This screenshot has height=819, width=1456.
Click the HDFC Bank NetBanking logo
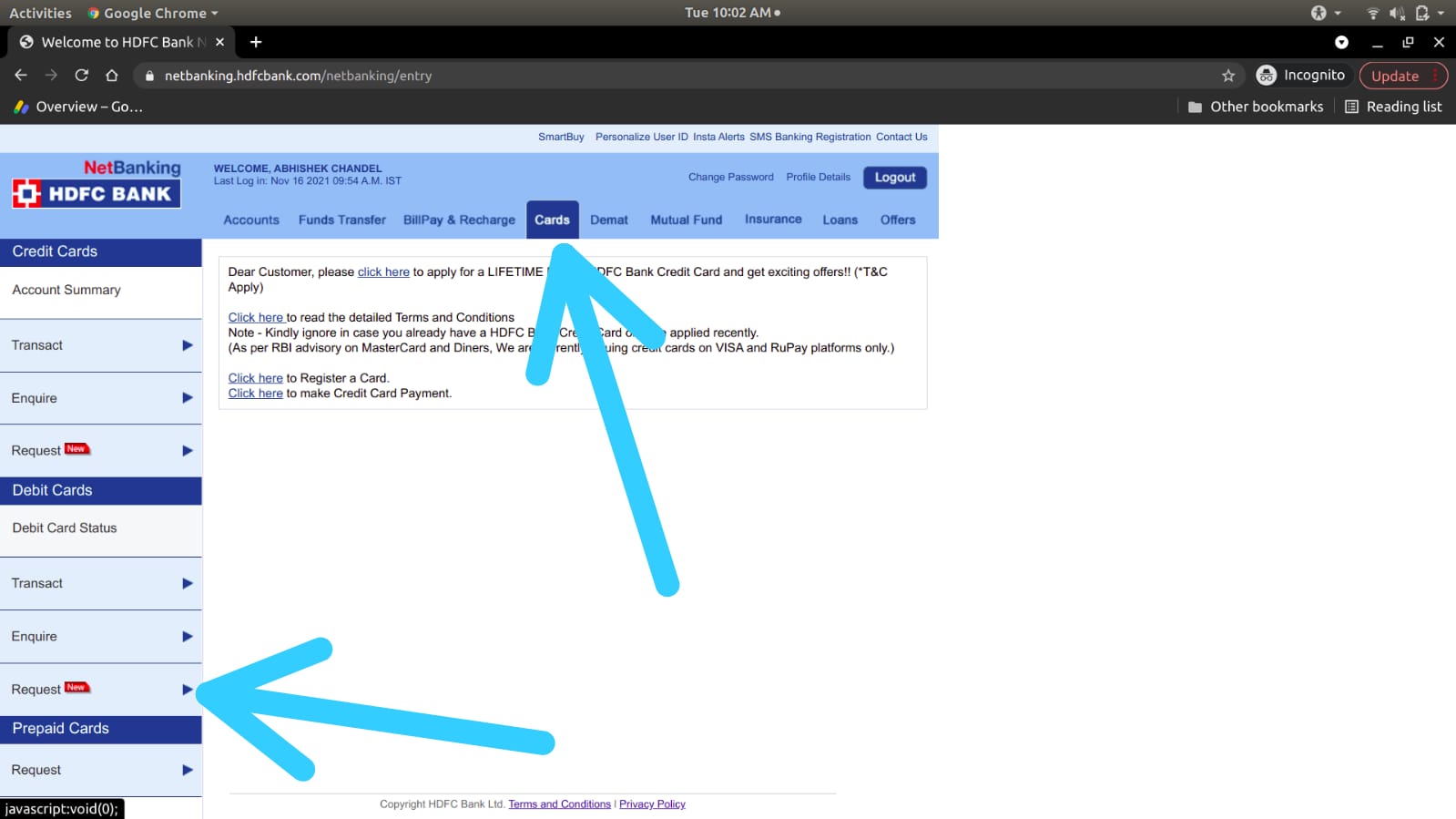click(97, 184)
